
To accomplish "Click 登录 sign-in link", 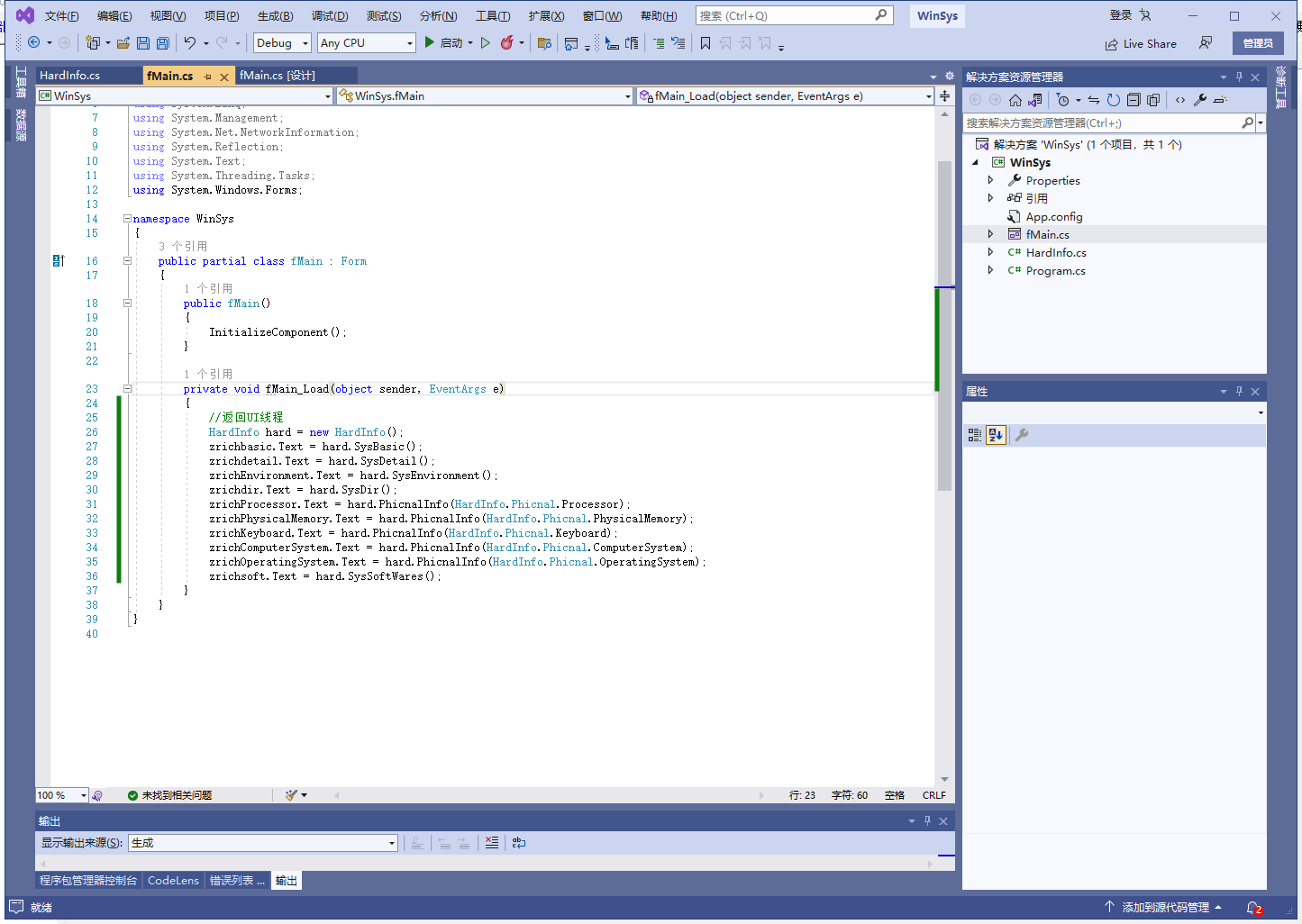I will [1120, 15].
